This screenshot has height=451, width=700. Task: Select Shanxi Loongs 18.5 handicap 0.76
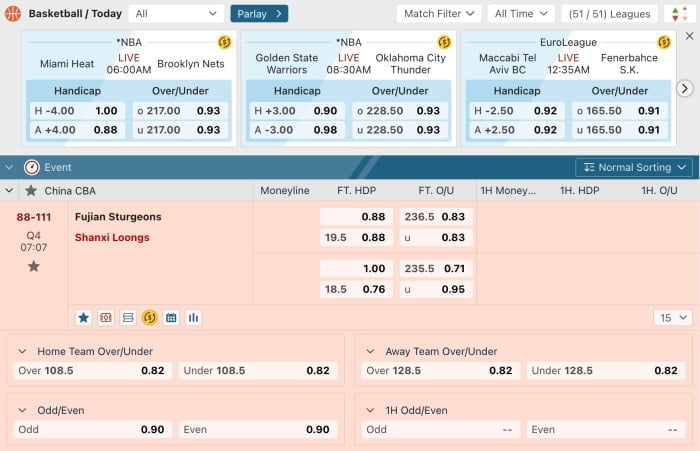click(356, 289)
